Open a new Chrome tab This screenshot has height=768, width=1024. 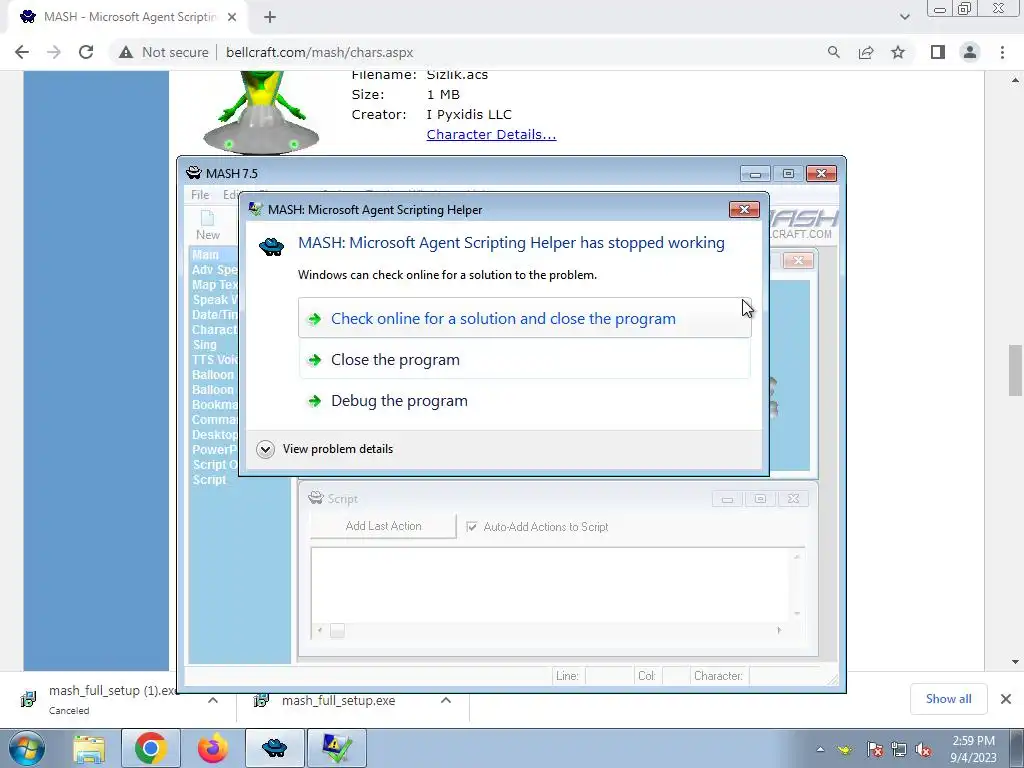[x=270, y=18]
